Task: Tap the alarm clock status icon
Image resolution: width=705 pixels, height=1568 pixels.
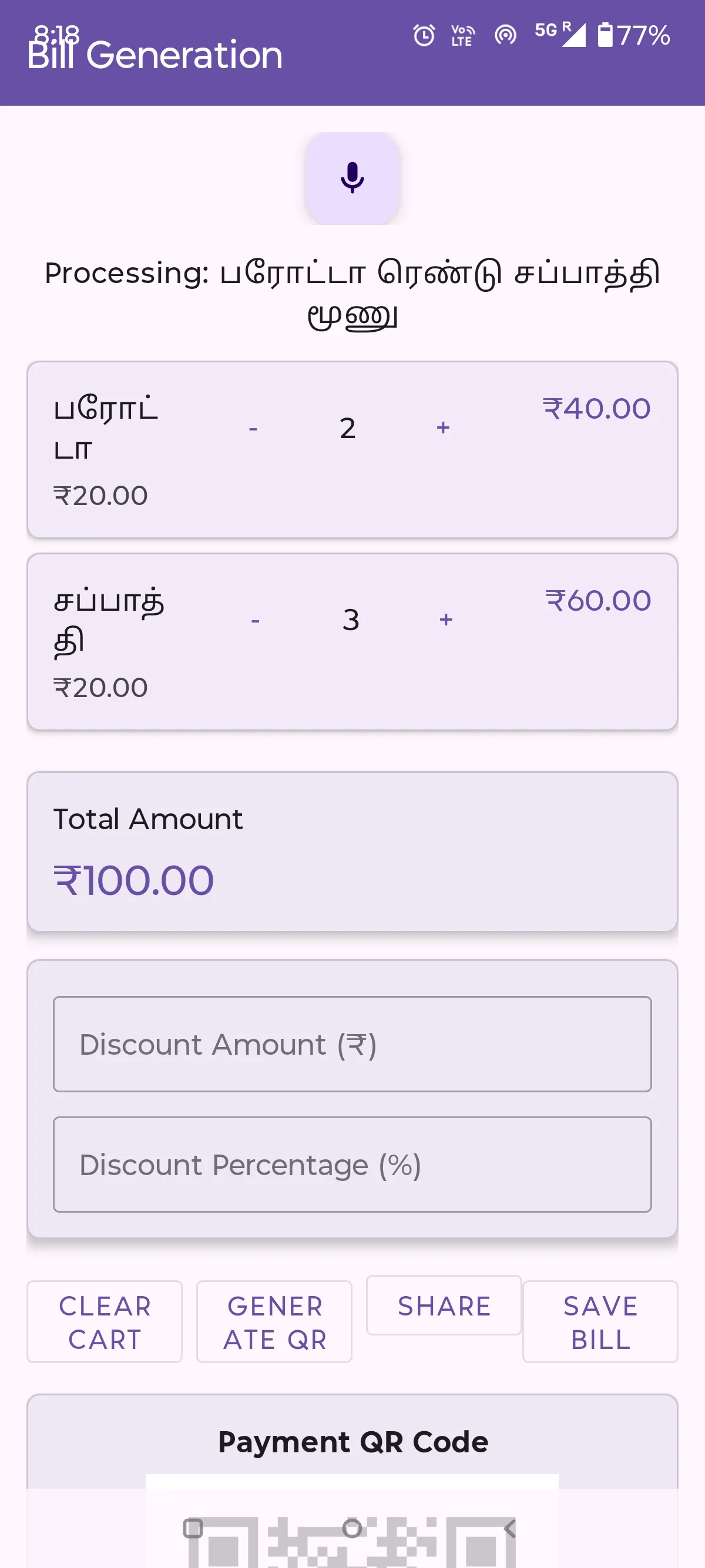Action: click(x=424, y=35)
